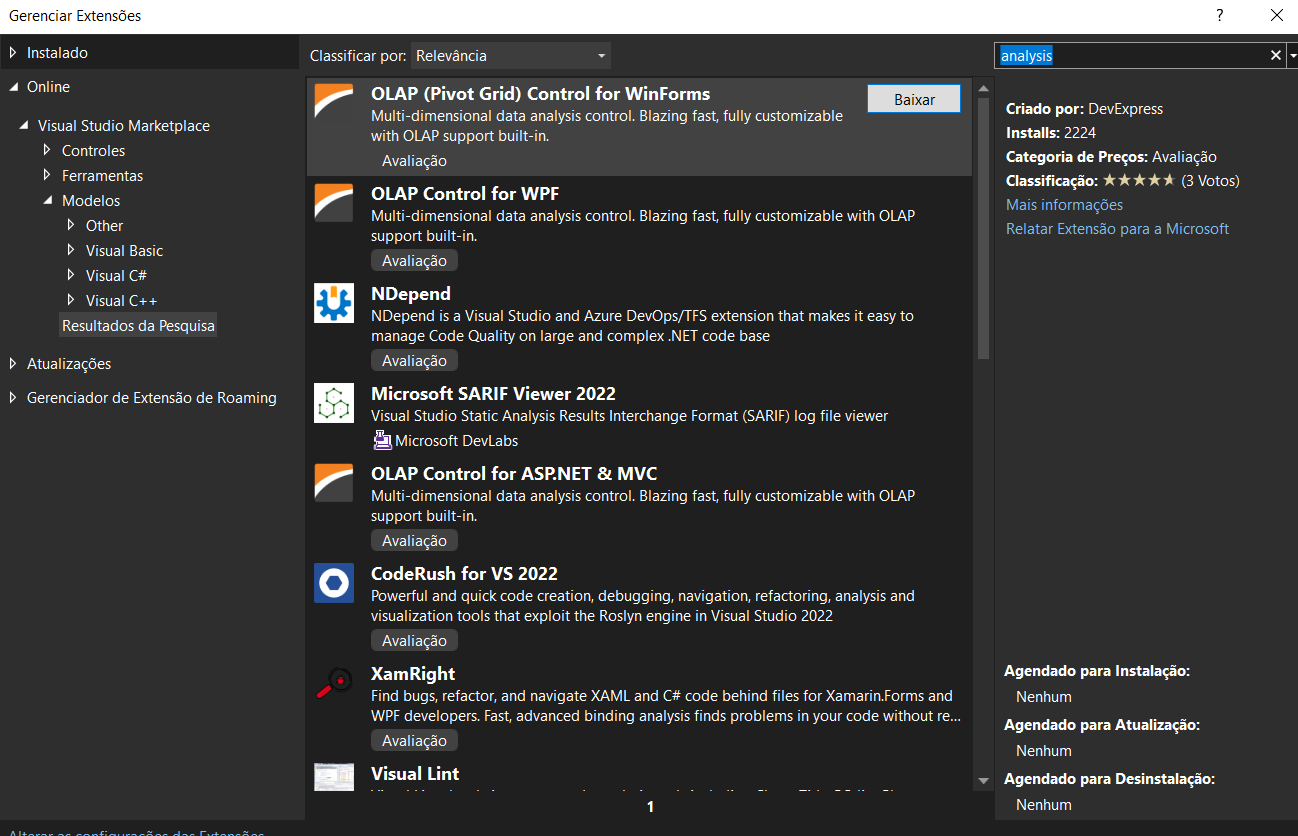Open the Classificar por Relevância dropdown
This screenshot has height=836, width=1298.
point(511,56)
